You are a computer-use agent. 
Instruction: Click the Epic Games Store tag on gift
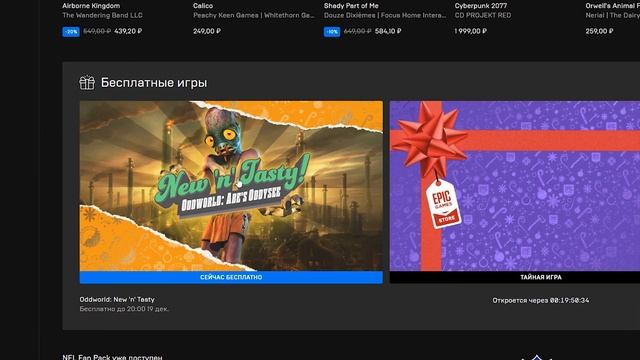(x=443, y=204)
